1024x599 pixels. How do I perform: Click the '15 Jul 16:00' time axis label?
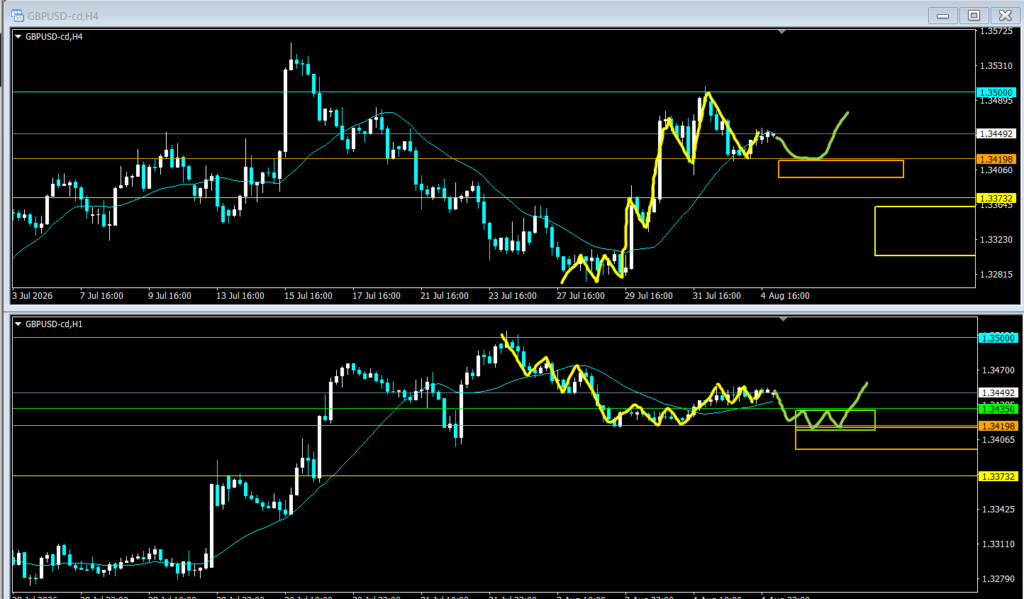click(308, 296)
